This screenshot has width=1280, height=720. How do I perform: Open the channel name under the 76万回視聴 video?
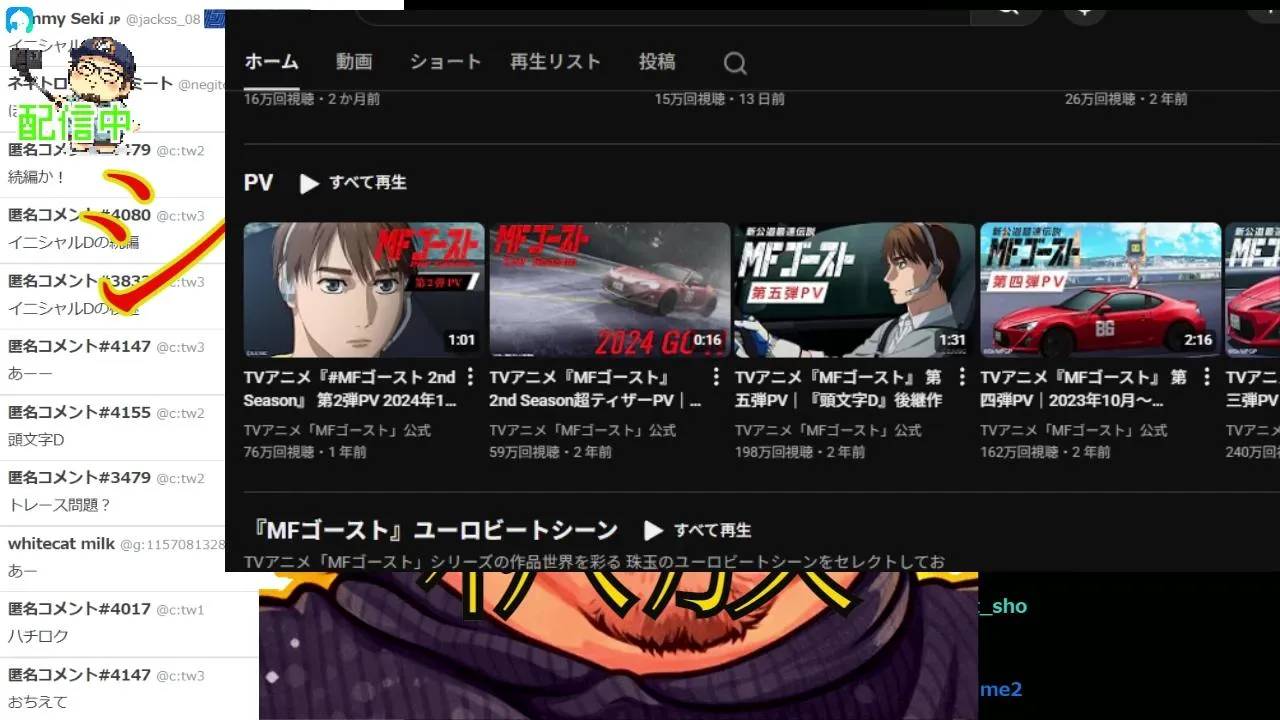click(x=337, y=430)
